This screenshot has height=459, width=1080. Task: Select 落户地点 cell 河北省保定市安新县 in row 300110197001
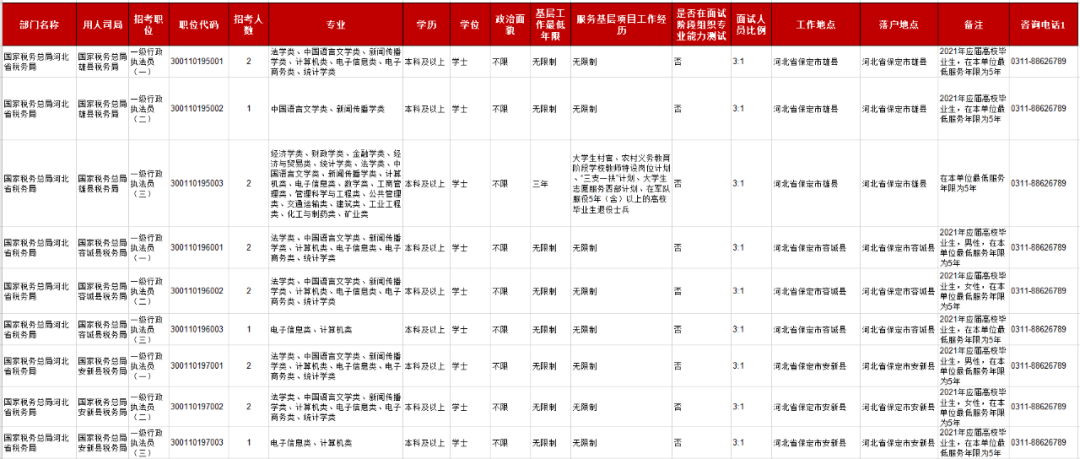897,365
